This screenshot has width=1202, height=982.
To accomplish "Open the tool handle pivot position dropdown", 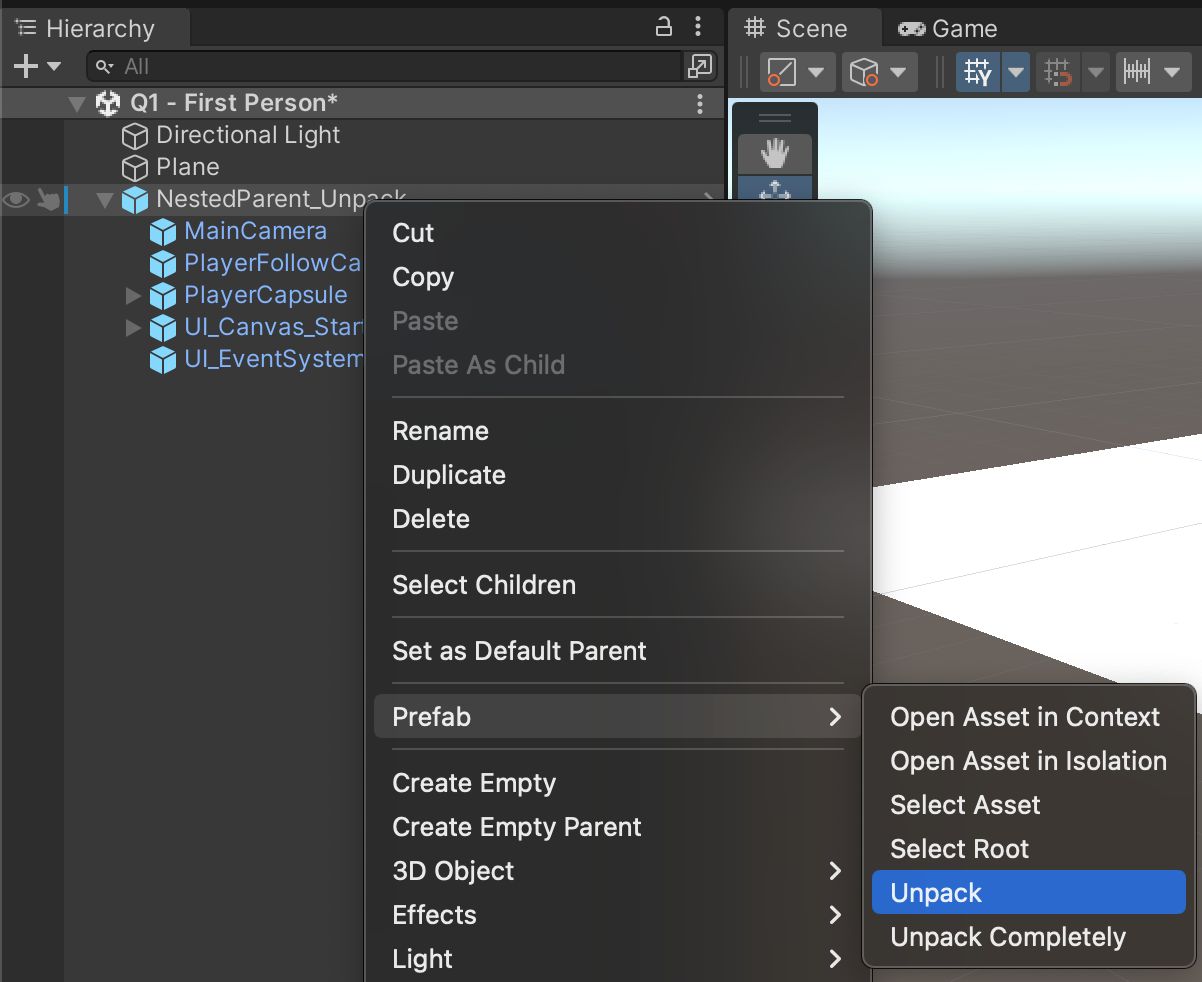I will 796,72.
